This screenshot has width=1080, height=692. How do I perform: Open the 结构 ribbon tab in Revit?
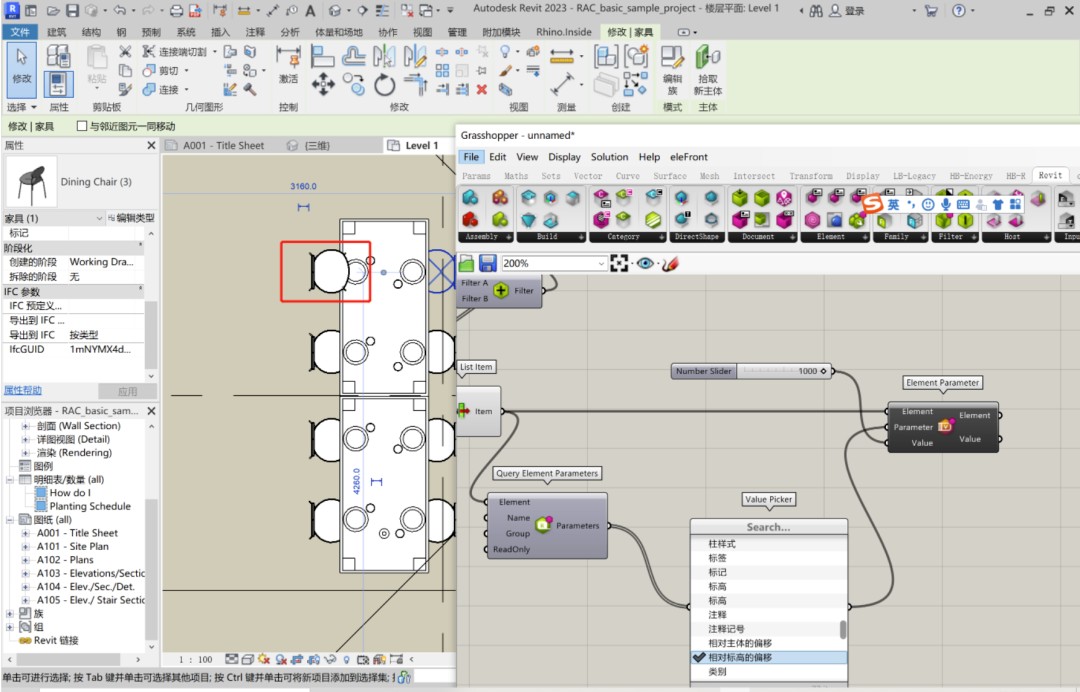tap(91, 32)
